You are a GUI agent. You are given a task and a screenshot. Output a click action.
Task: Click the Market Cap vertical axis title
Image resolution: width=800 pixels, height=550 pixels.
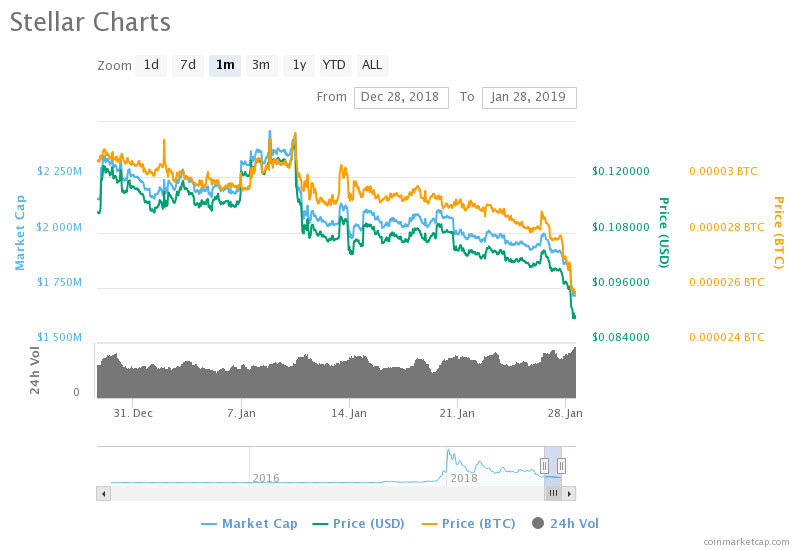(20, 233)
